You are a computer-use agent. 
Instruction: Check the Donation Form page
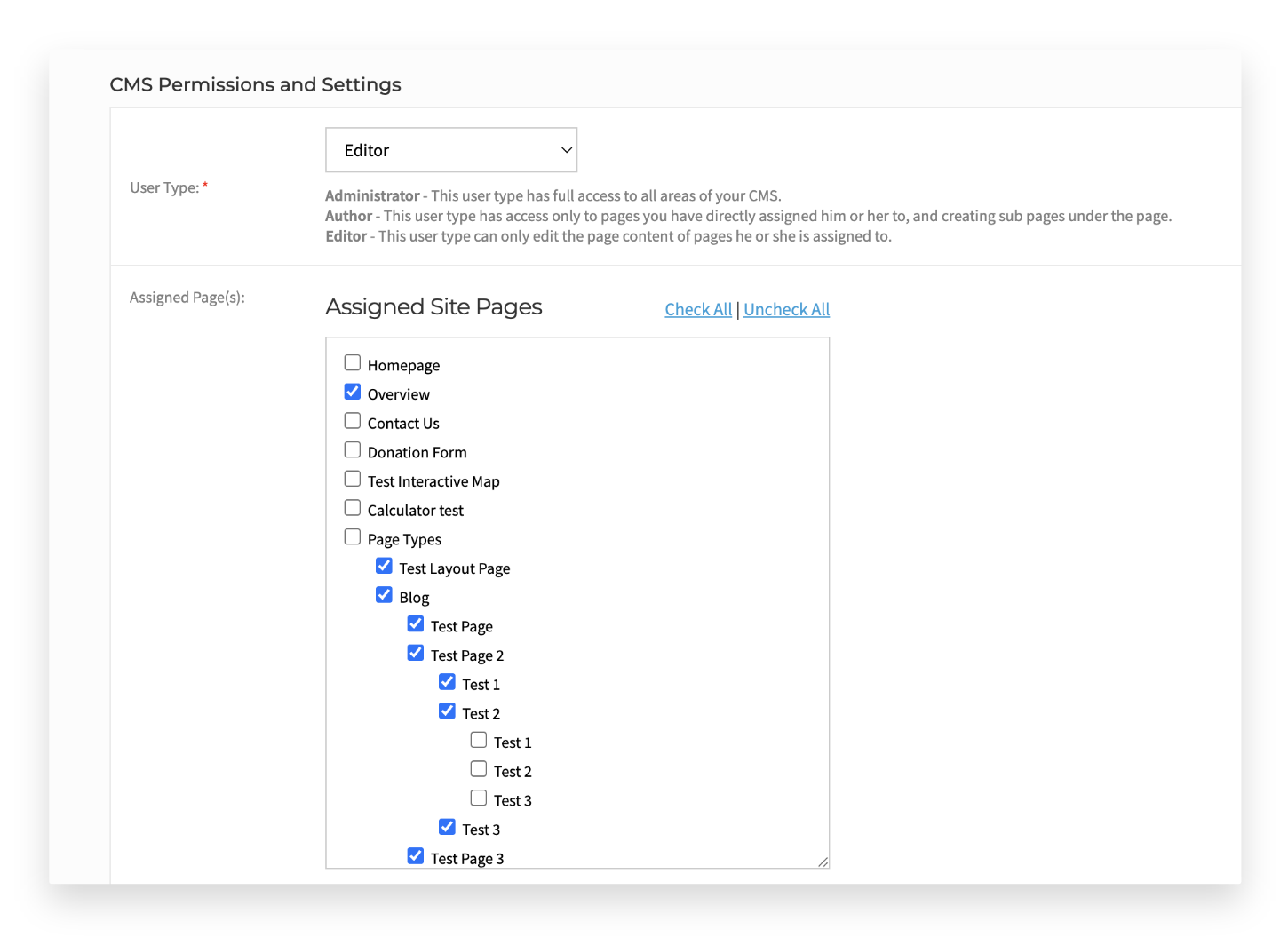coord(353,449)
